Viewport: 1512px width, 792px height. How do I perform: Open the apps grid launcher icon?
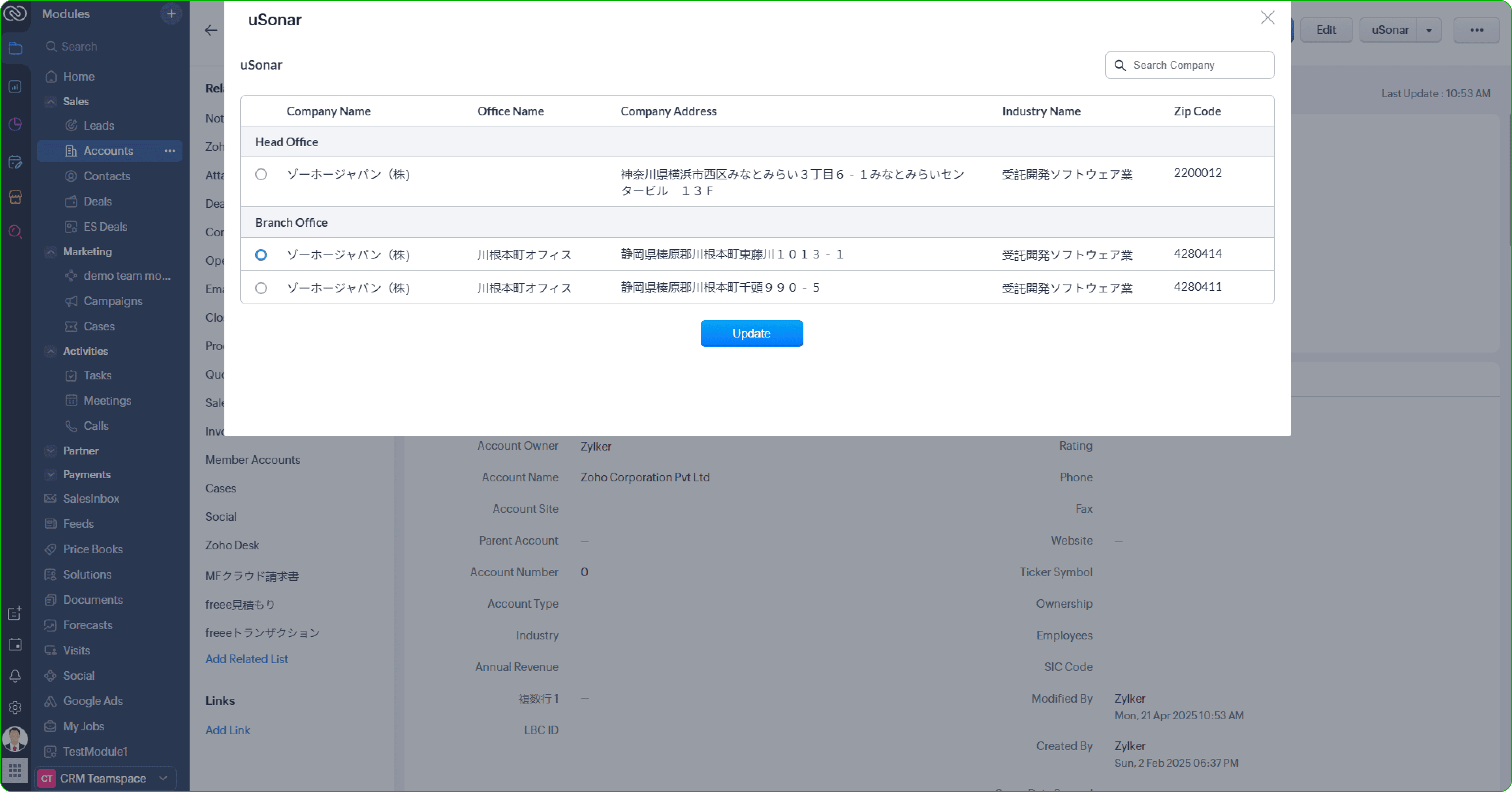(x=15, y=770)
